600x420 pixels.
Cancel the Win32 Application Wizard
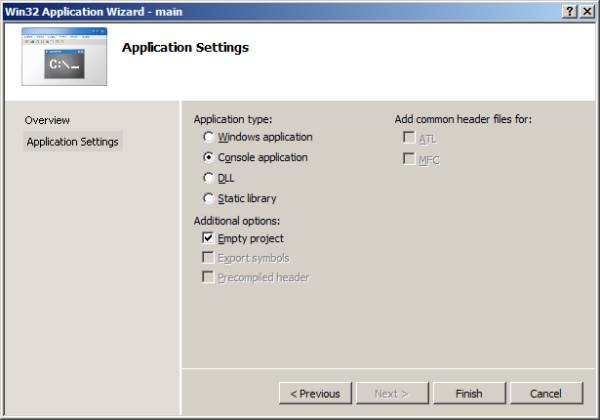click(x=546, y=393)
